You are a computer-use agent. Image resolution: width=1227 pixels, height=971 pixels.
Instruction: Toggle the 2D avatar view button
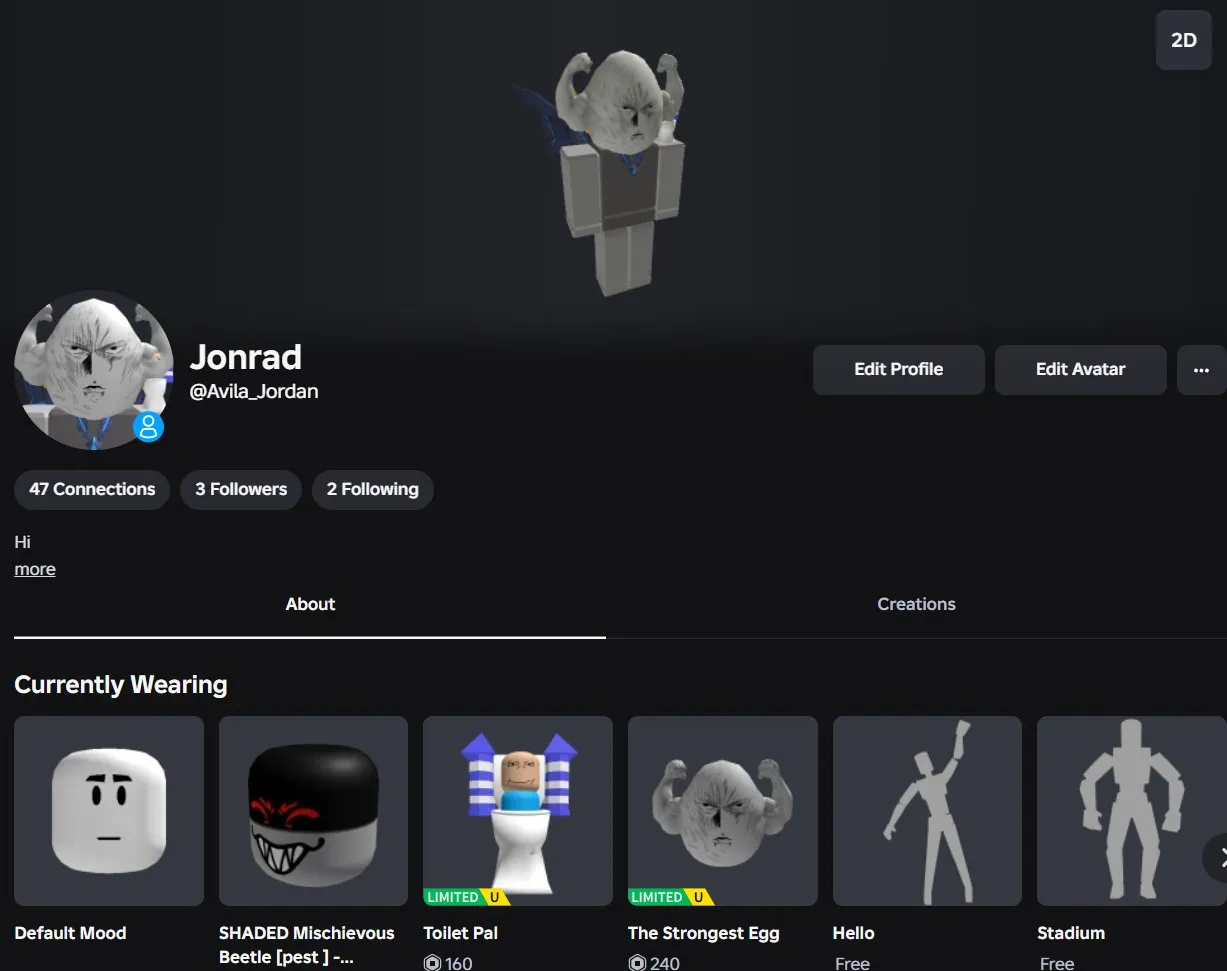(1183, 40)
